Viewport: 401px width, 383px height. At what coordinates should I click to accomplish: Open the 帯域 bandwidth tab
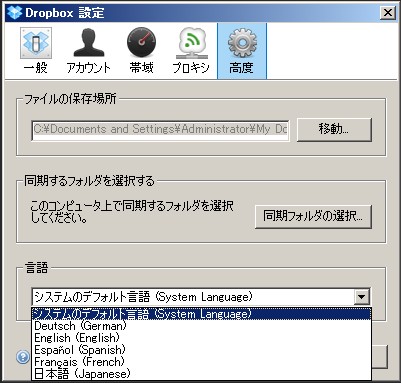pyautogui.click(x=142, y=51)
